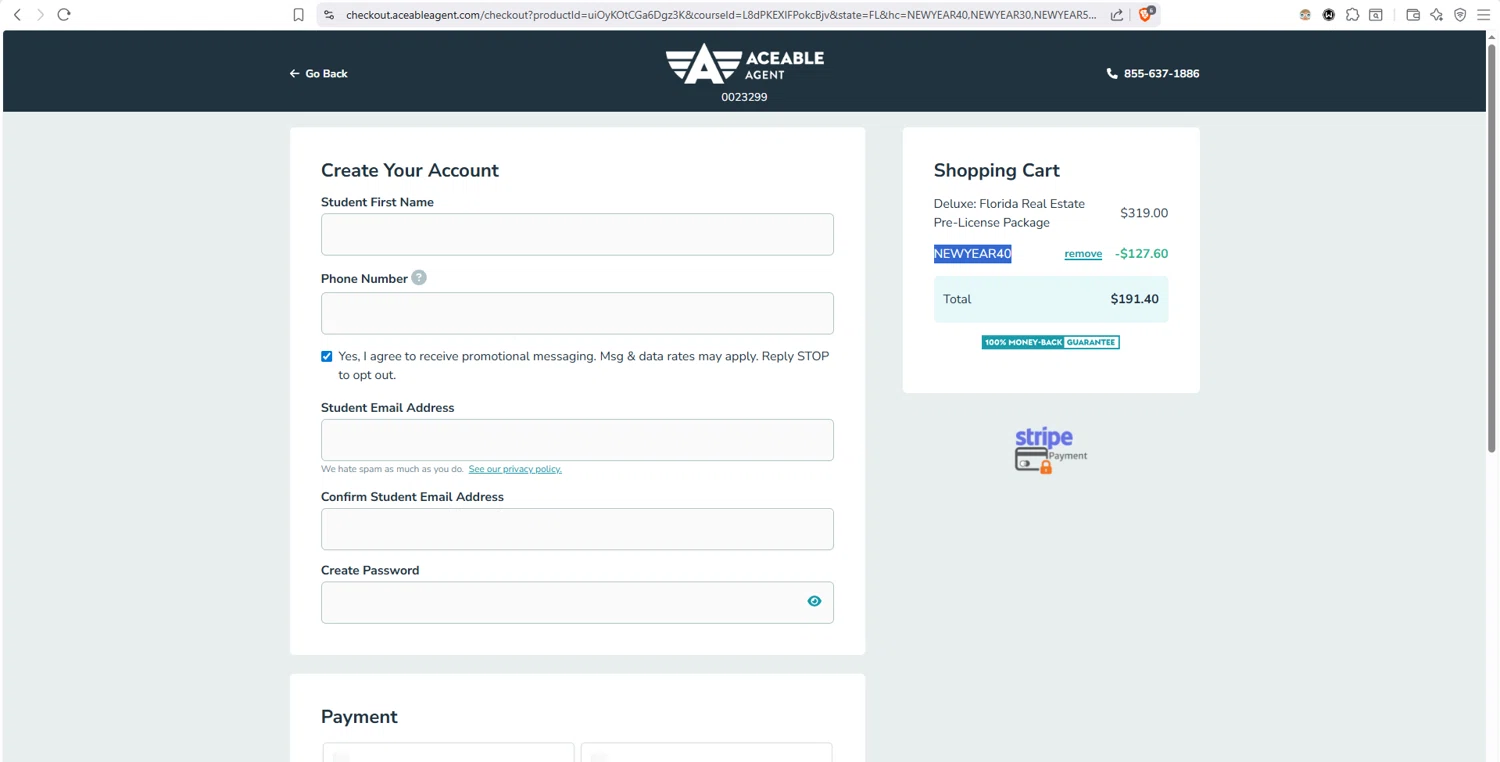
Task: Open the Leo AI sparkle icon
Action: pyautogui.click(x=1437, y=15)
